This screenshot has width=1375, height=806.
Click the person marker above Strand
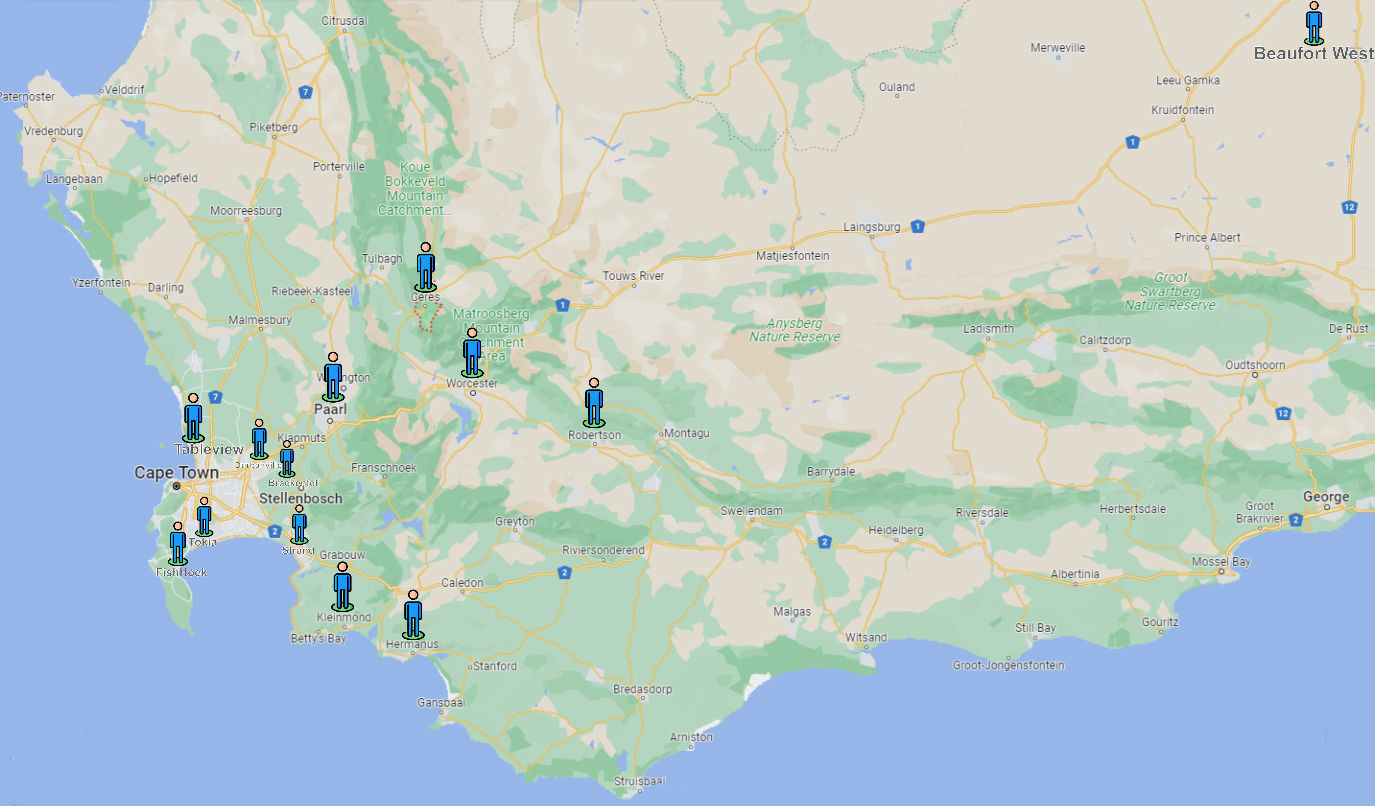click(299, 523)
